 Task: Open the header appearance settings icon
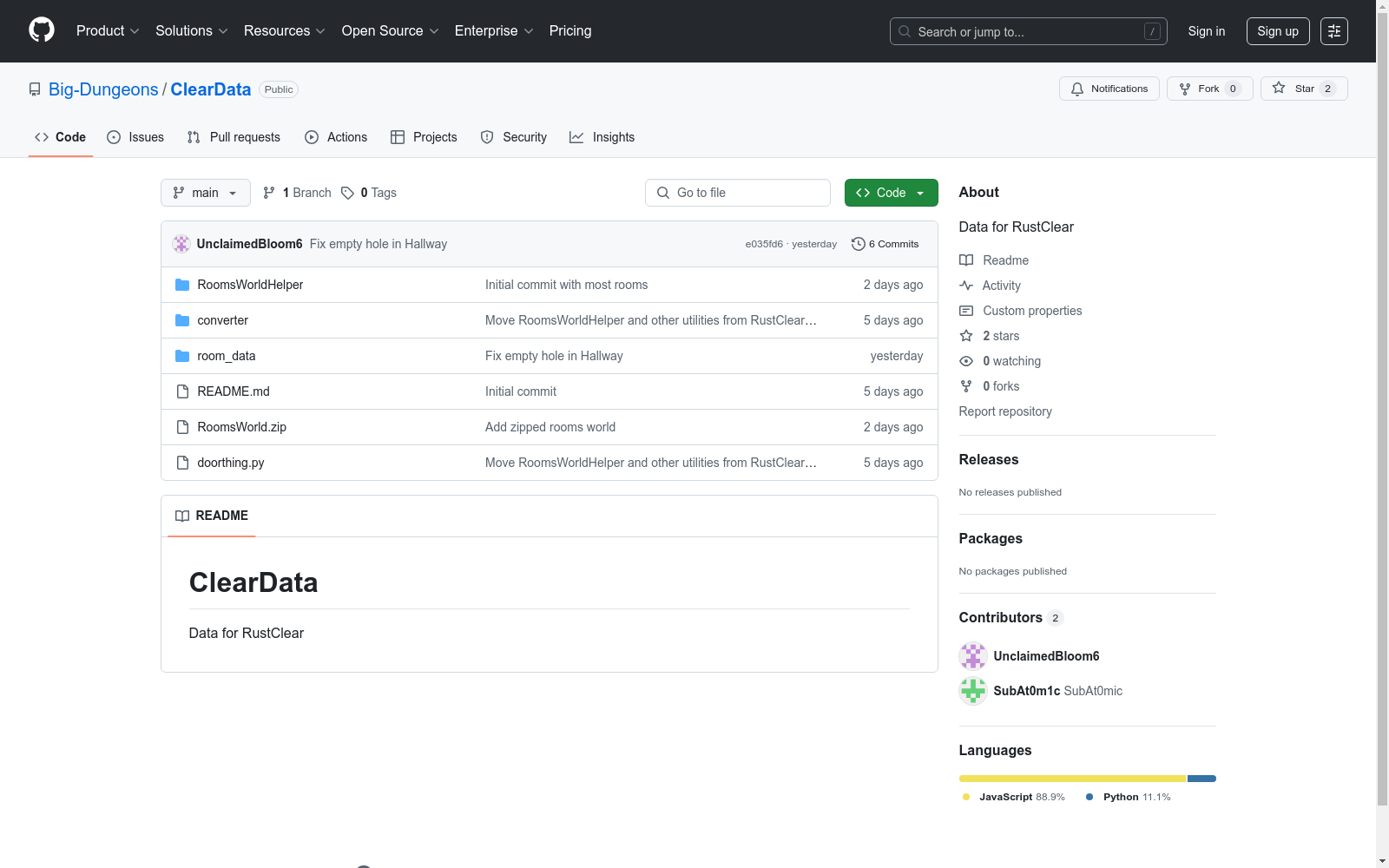pos(1334,31)
